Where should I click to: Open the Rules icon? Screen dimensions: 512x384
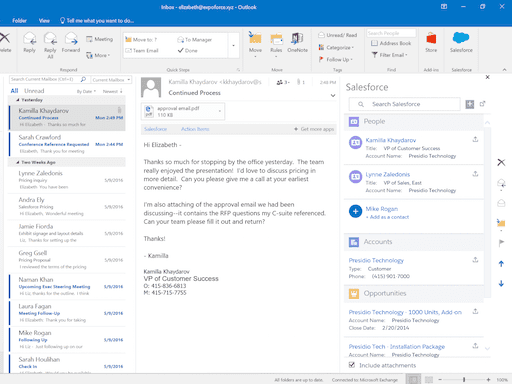(276, 39)
